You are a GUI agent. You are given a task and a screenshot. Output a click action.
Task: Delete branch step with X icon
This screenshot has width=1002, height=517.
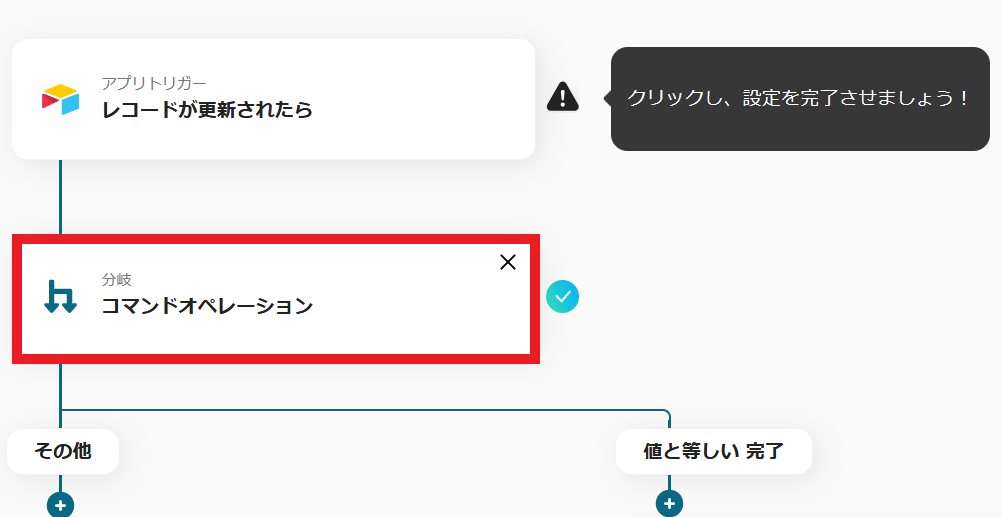point(508,262)
